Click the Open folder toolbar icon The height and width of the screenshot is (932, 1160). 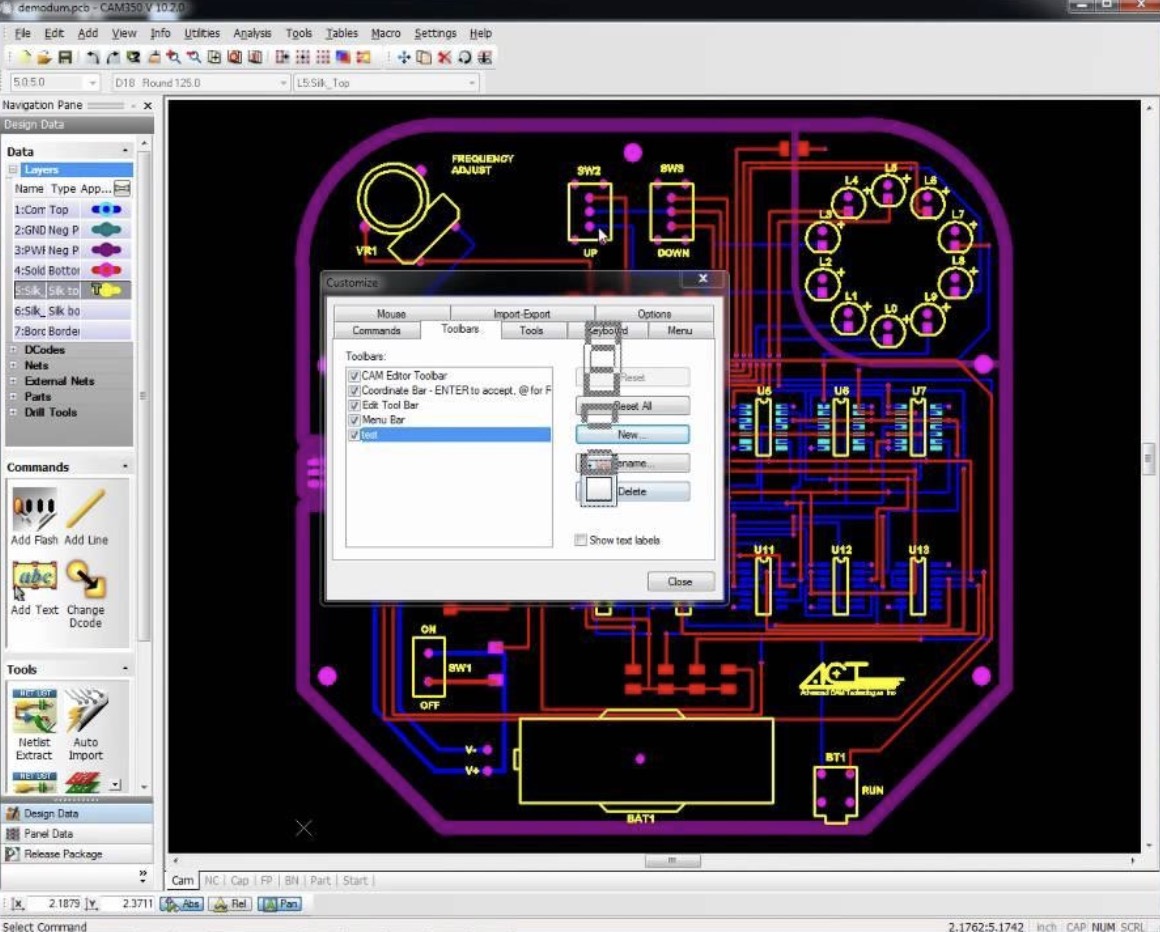click(44, 57)
